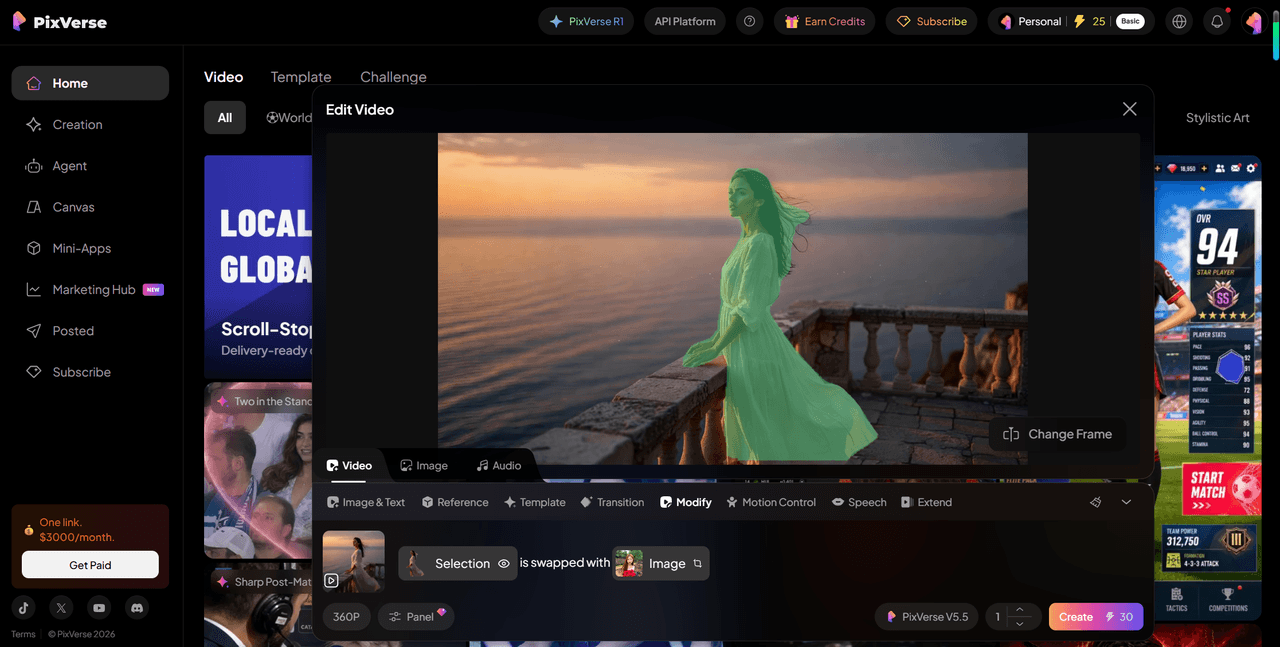Increase the generation count stepper
Screen dimensions: 1280x647
click(x=1020, y=610)
